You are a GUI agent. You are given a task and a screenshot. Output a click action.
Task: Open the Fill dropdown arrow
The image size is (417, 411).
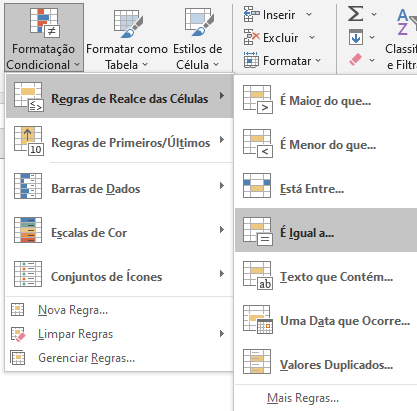(x=372, y=37)
